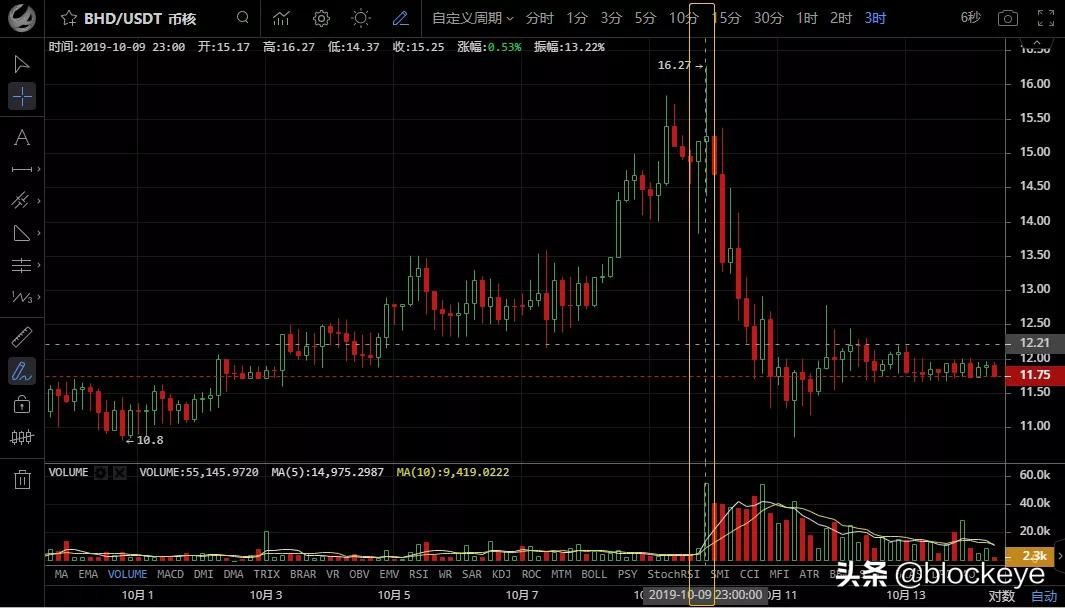Click the 6秒 refresh countdown
The image size is (1065, 608).
tap(971, 18)
